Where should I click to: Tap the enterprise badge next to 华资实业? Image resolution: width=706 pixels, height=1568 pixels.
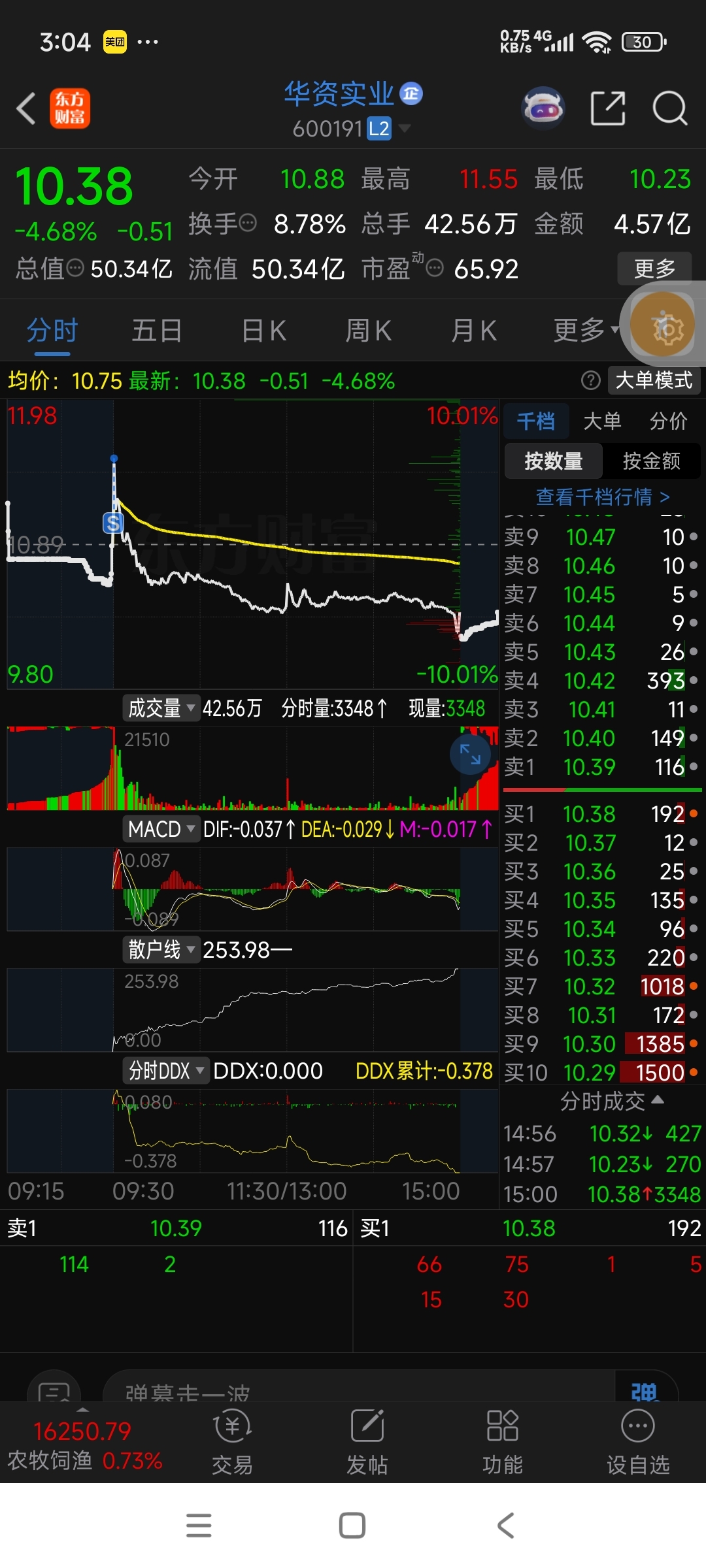(411, 94)
